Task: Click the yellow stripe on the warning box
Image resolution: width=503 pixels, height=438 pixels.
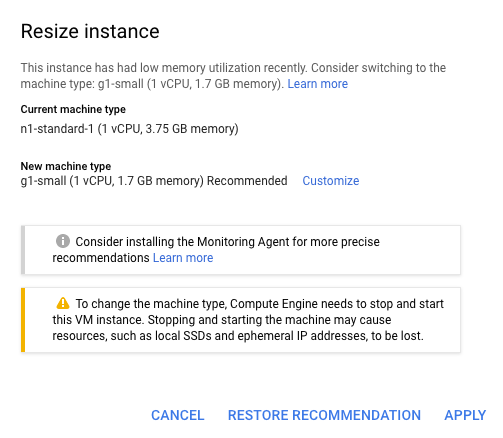Action: pyautogui.click(x=23, y=320)
